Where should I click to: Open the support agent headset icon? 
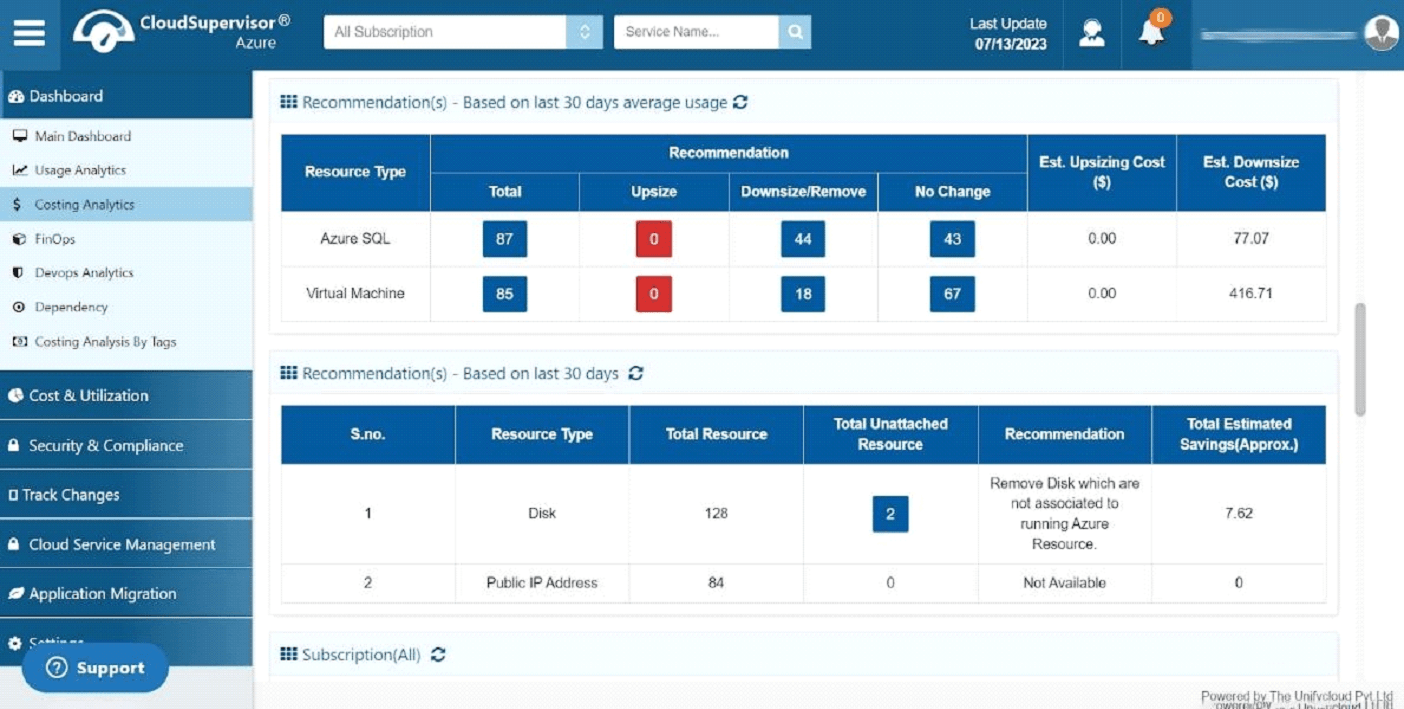point(1092,33)
